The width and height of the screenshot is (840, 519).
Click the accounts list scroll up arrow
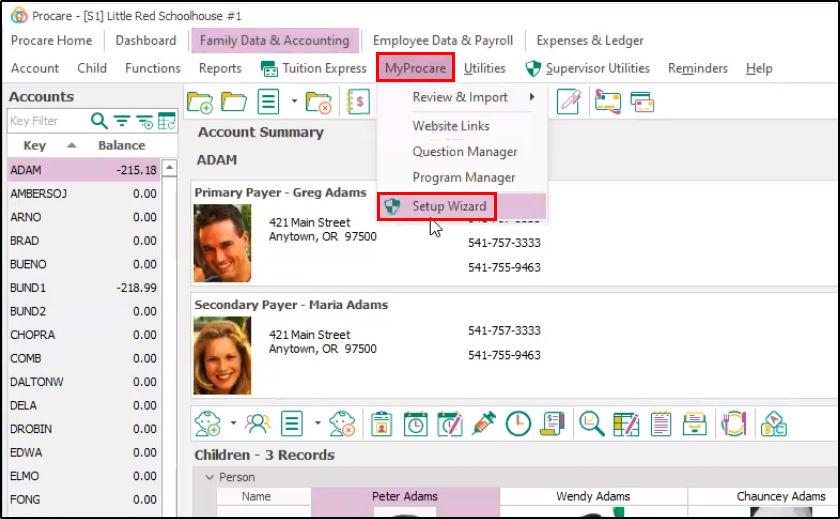click(169, 168)
